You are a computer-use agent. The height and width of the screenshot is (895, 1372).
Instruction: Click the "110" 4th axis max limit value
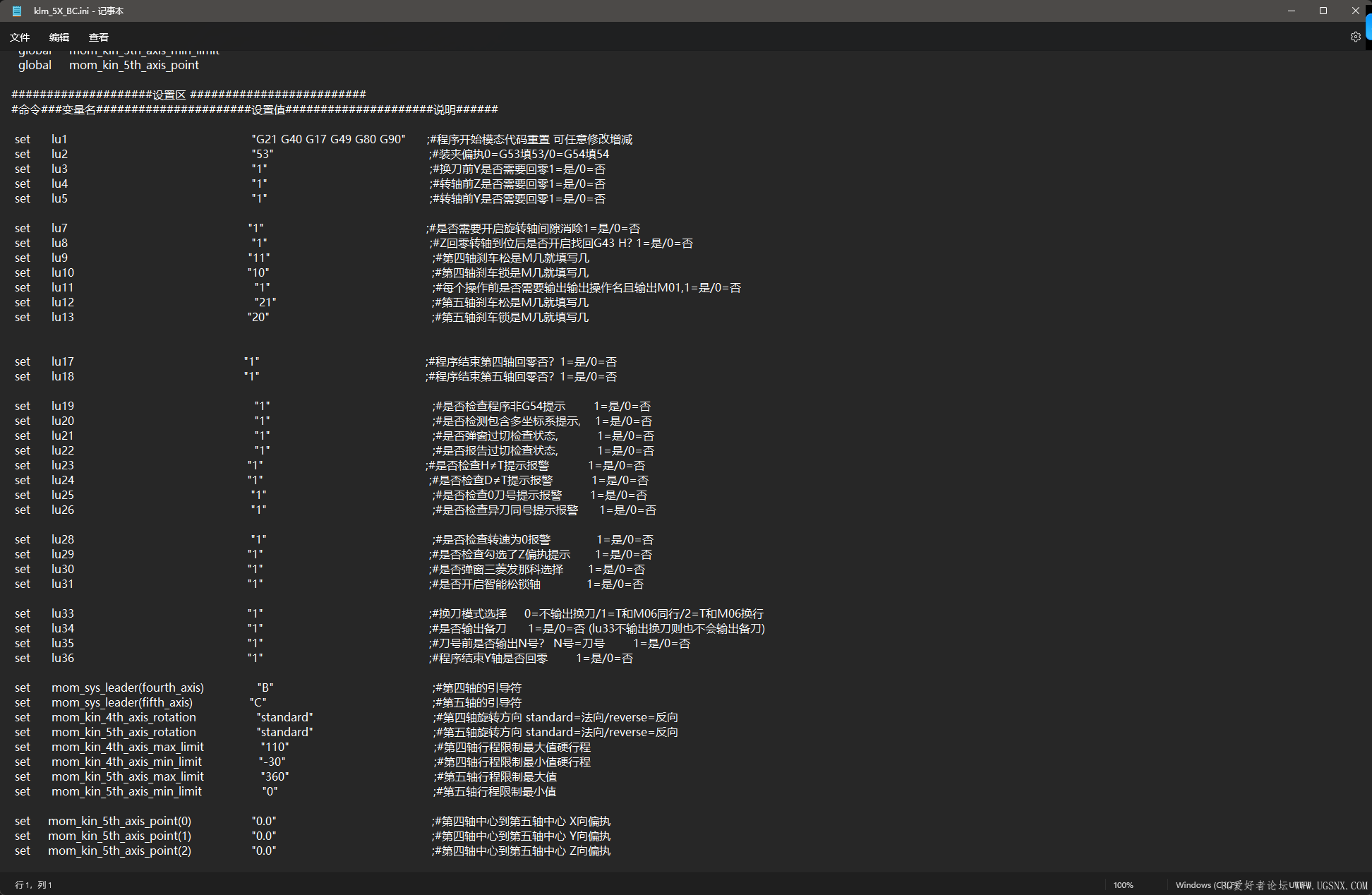pos(275,747)
